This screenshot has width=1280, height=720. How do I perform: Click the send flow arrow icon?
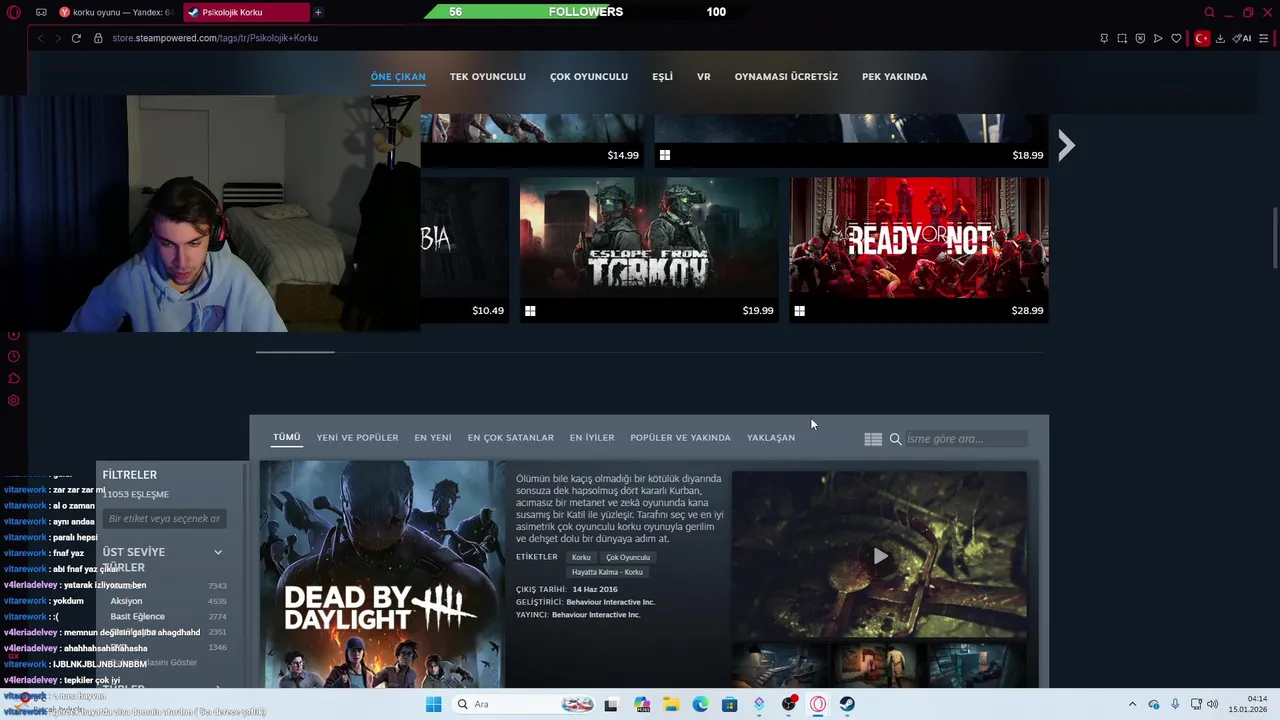click(x=1158, y=38)
